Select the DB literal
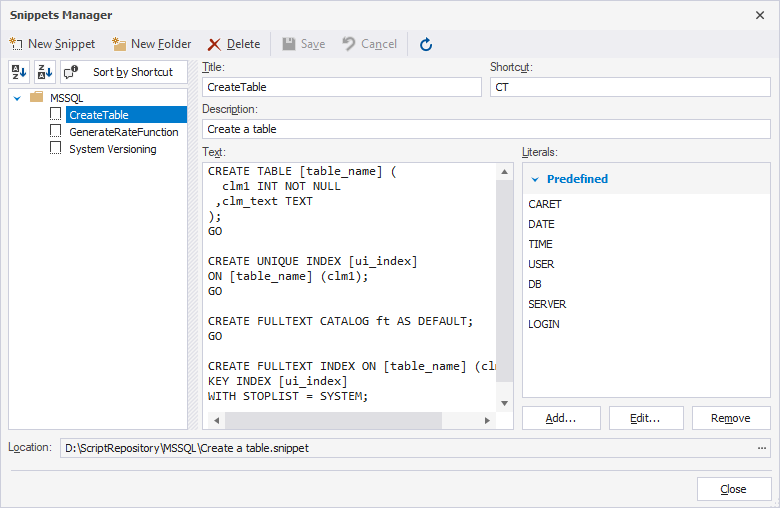 pyautogui.click(x=535, y=284)
